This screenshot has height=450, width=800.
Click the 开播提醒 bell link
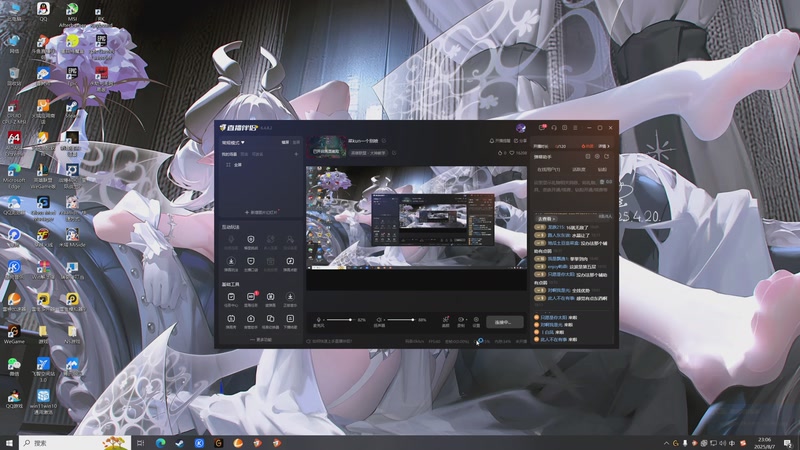click(499, 141)
